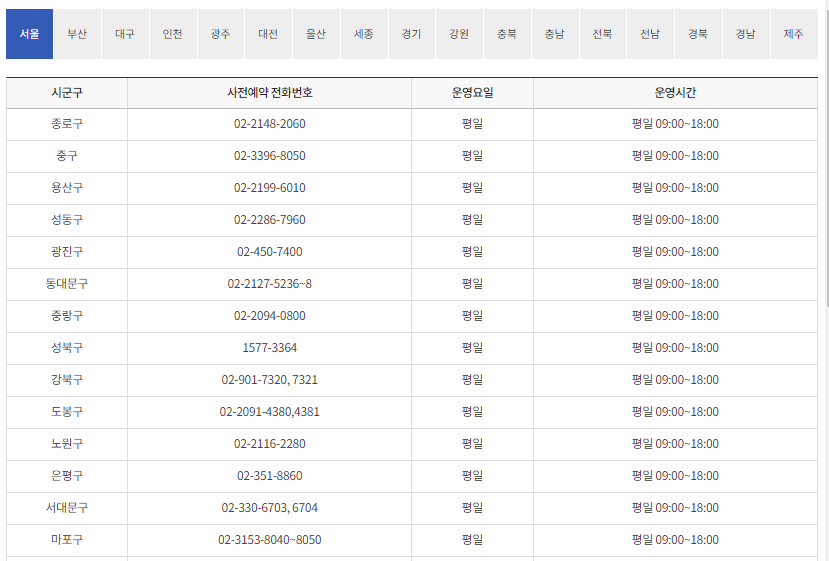The image size is (829, 561).
Task: Click phone number 02-330-6703, 6704
Action: tap(270, 508)
